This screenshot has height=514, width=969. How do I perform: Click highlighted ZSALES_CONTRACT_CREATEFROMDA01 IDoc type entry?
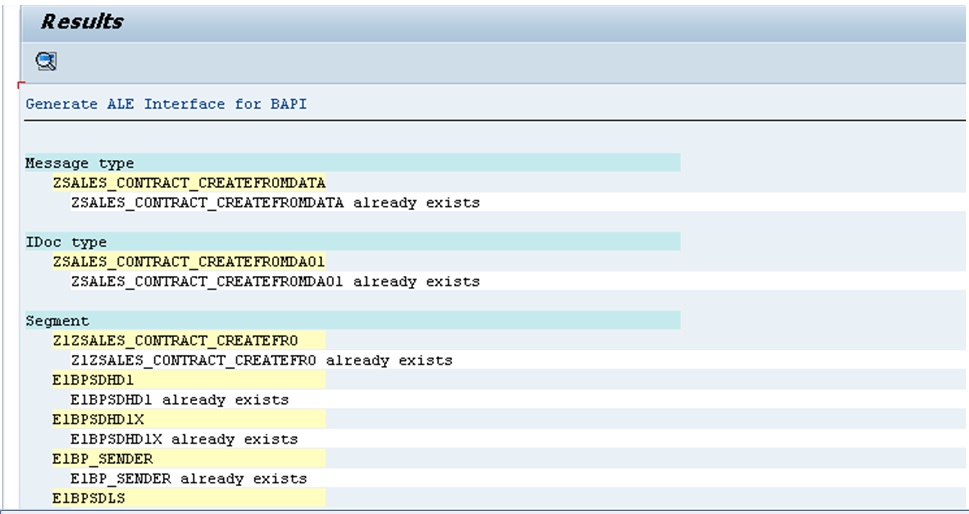tap(189, 262)
